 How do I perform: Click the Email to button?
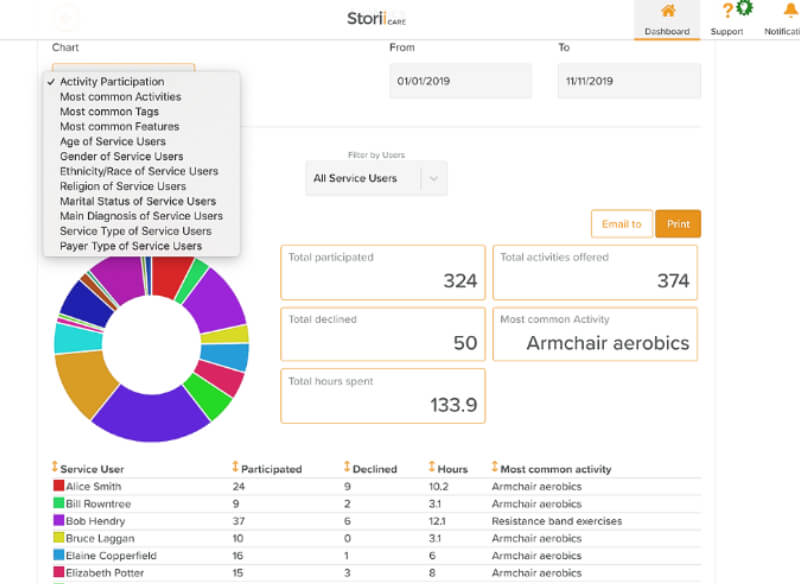point(621,224)
